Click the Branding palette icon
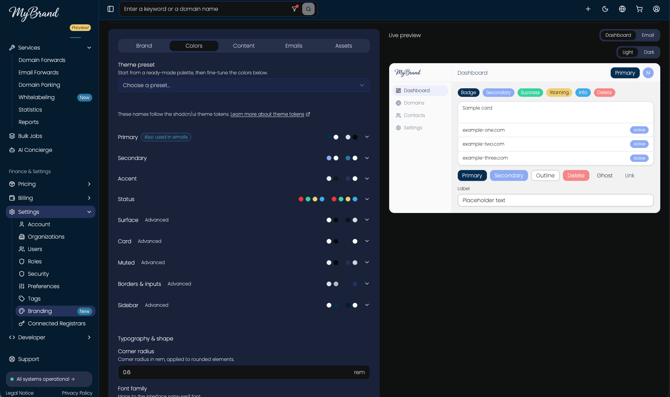The width and height of the screenshot is (670, 397). pos(22,311)
